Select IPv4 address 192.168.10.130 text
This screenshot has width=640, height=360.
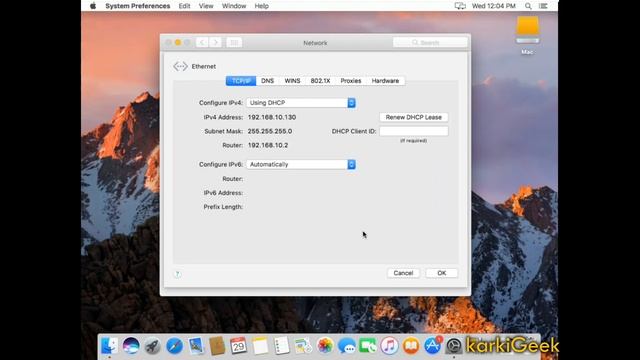tap(272, 117)
